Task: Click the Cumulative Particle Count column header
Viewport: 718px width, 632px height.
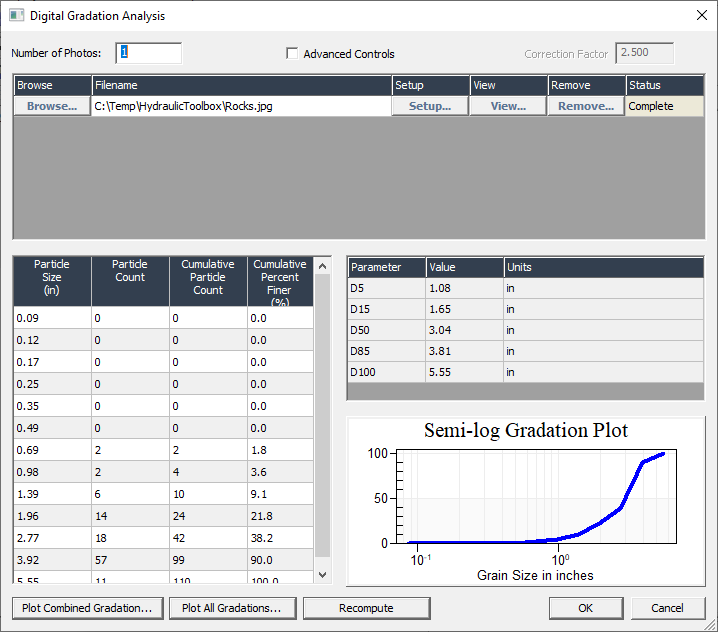Action: (x=208, y=282)
